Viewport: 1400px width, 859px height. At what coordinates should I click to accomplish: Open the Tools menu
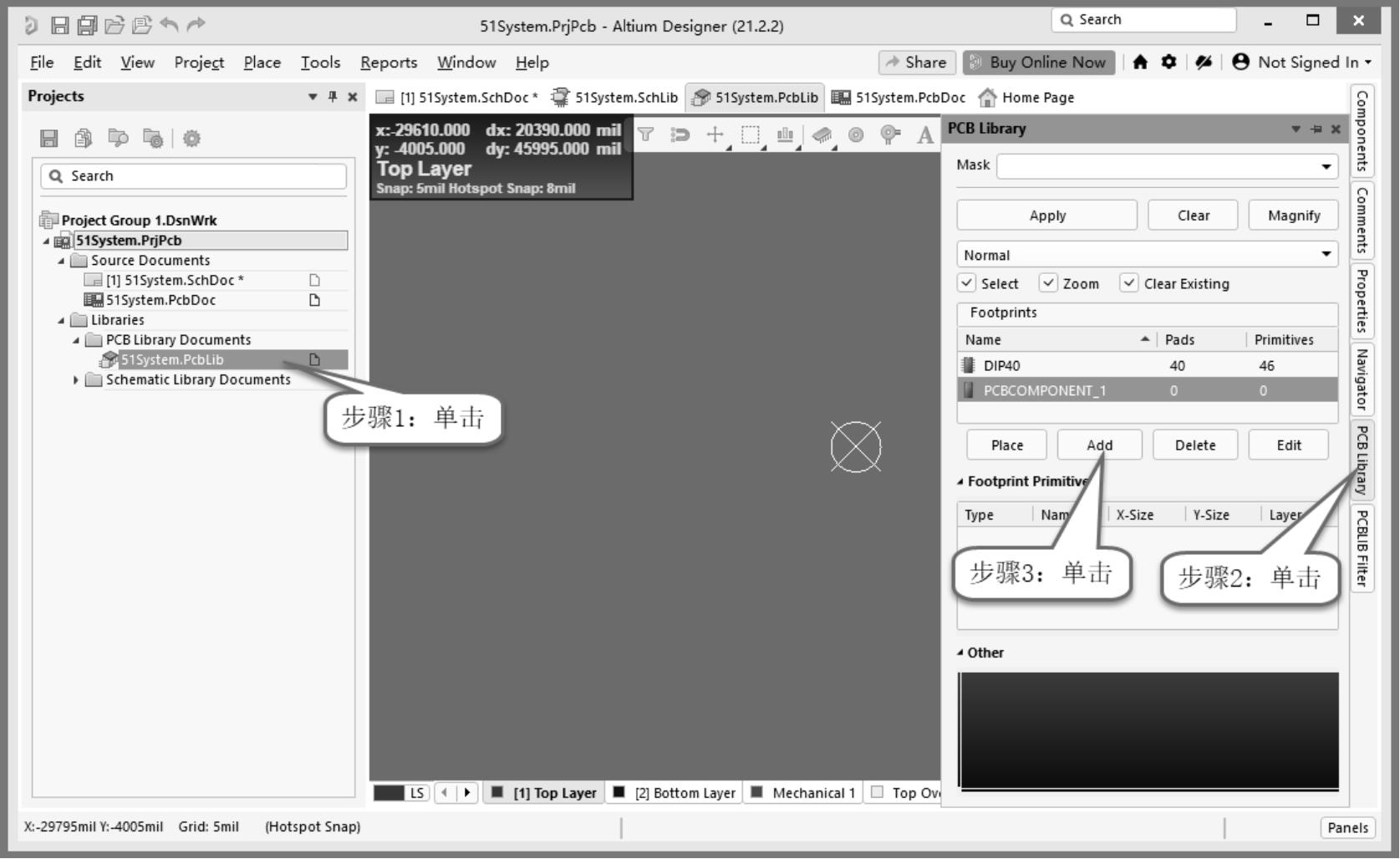320,63
